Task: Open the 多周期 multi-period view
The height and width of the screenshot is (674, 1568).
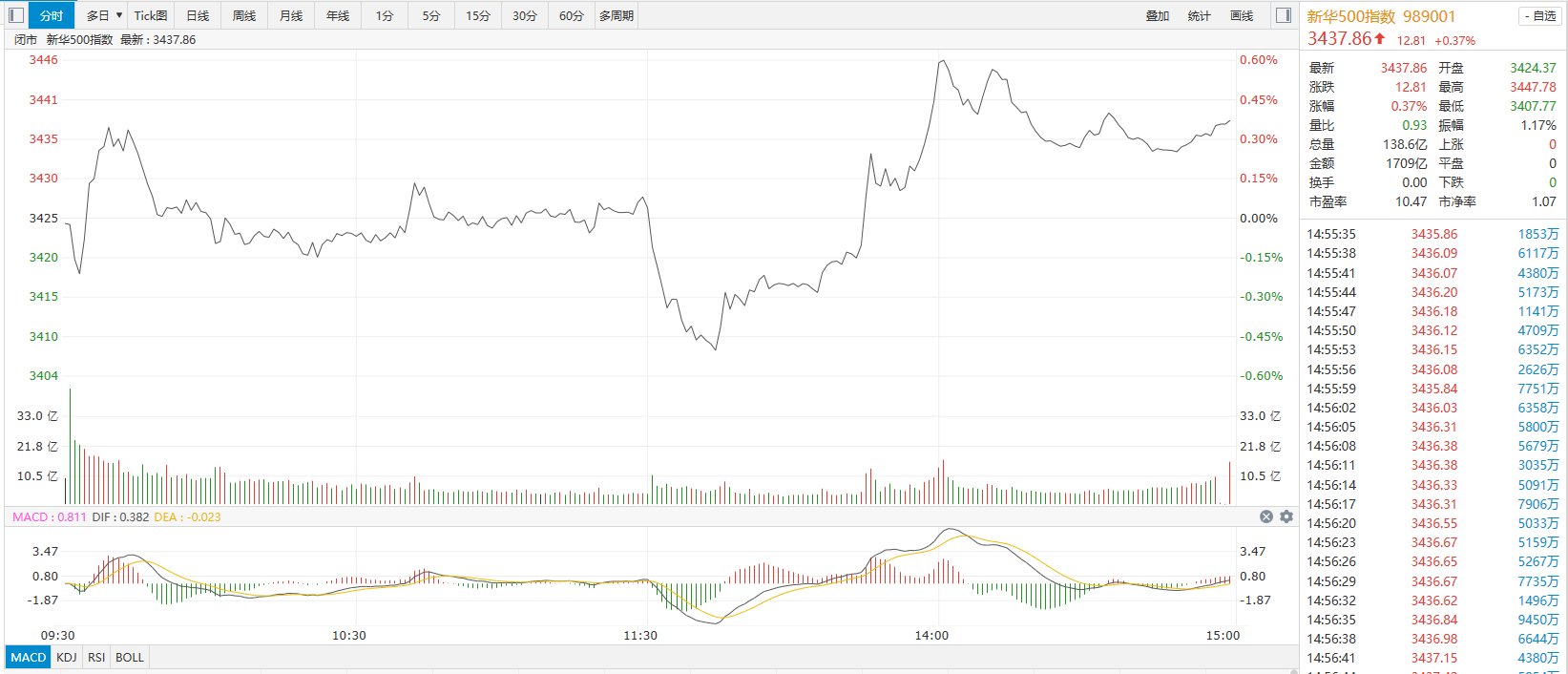Action: coord(617,15)
